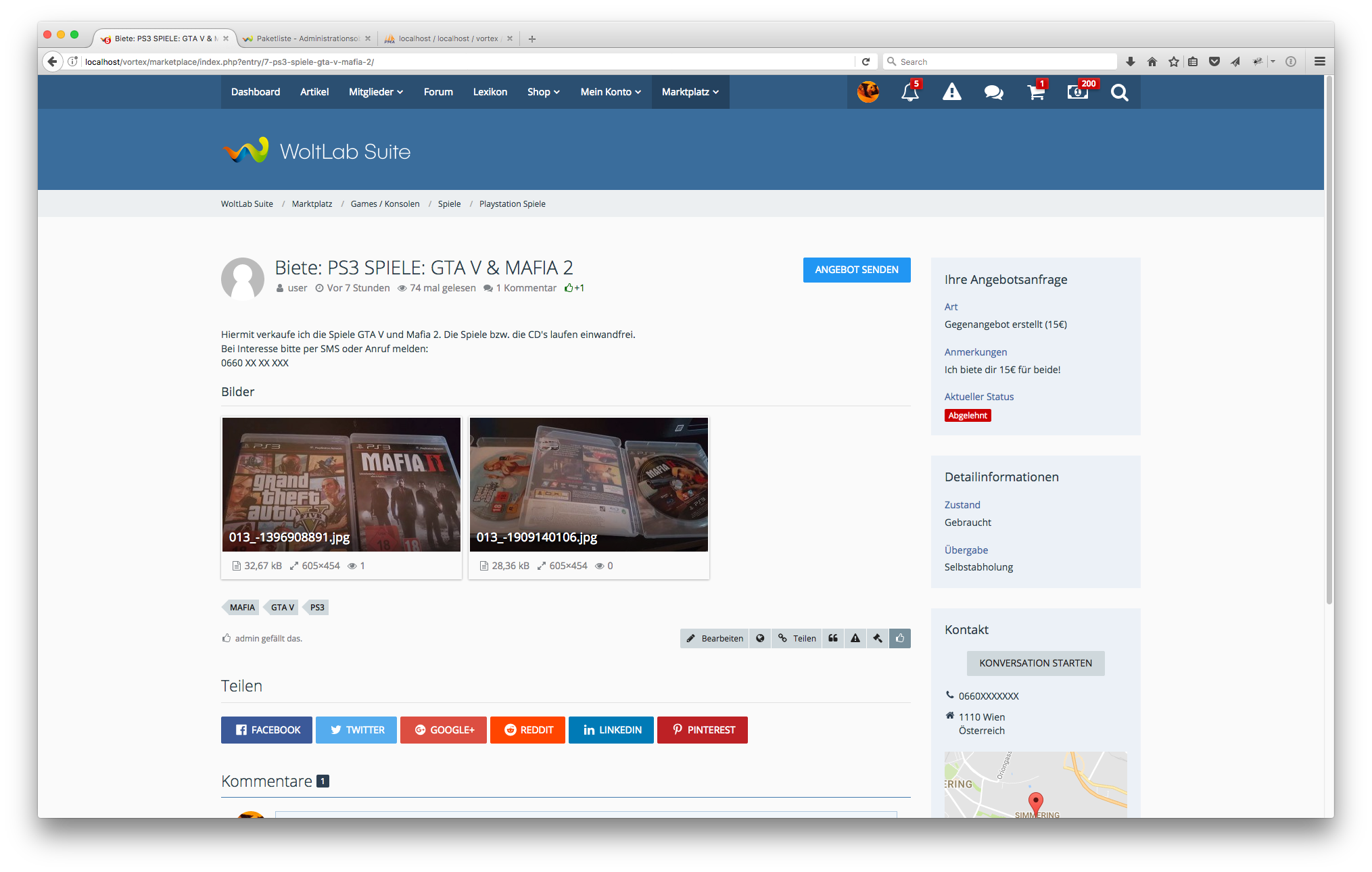1372x872 pixels.
Task: Click the search magnifier in the site header
Action: (1119, 92)
